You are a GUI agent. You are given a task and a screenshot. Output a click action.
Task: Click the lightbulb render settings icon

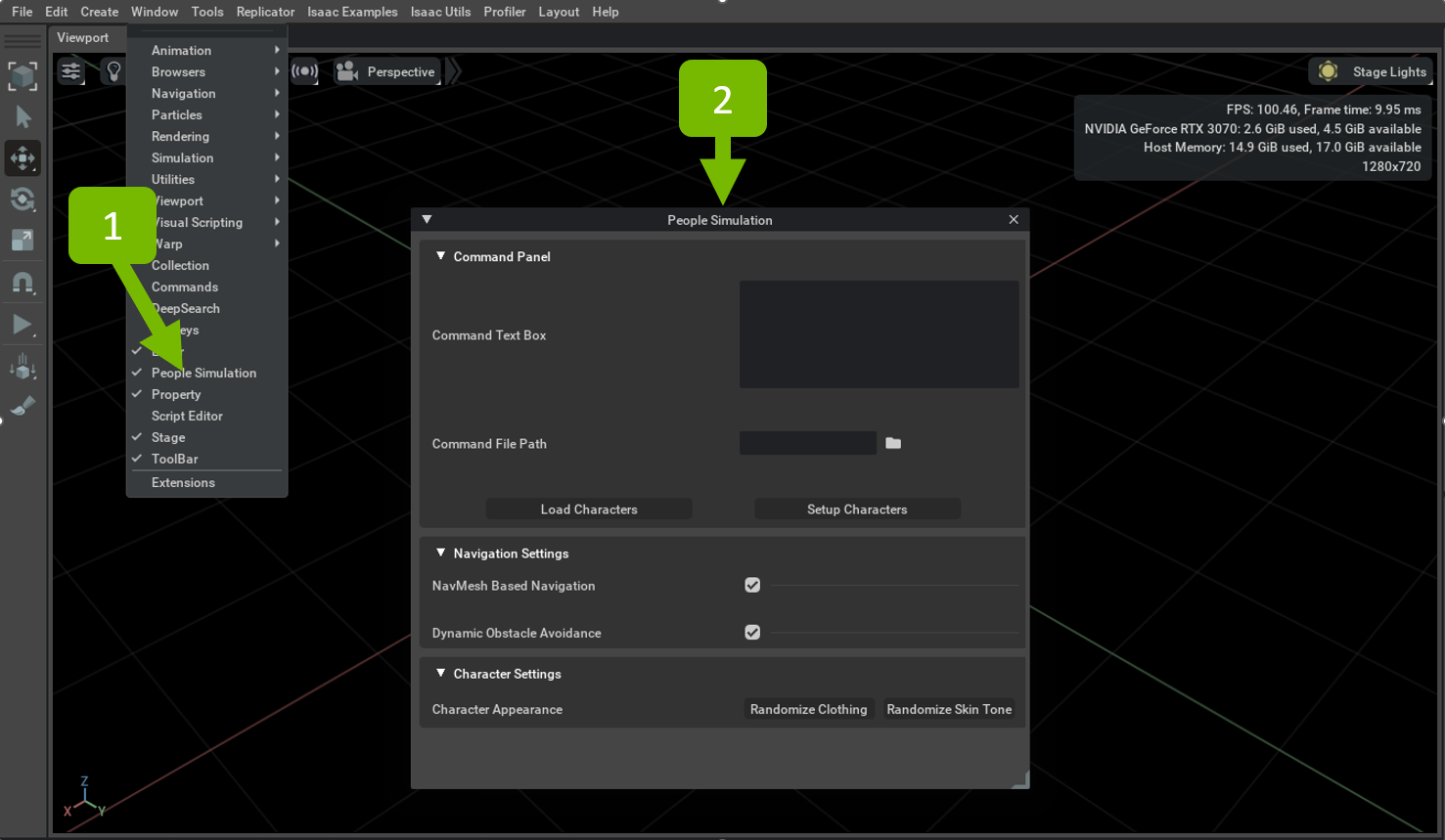(113, 71)
